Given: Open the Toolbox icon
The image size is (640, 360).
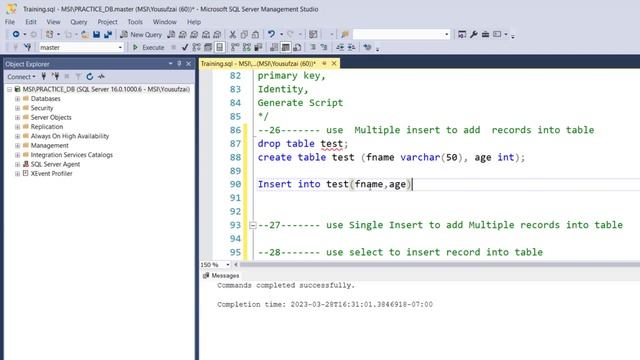Looking at the screenshot, I should 485,35.
